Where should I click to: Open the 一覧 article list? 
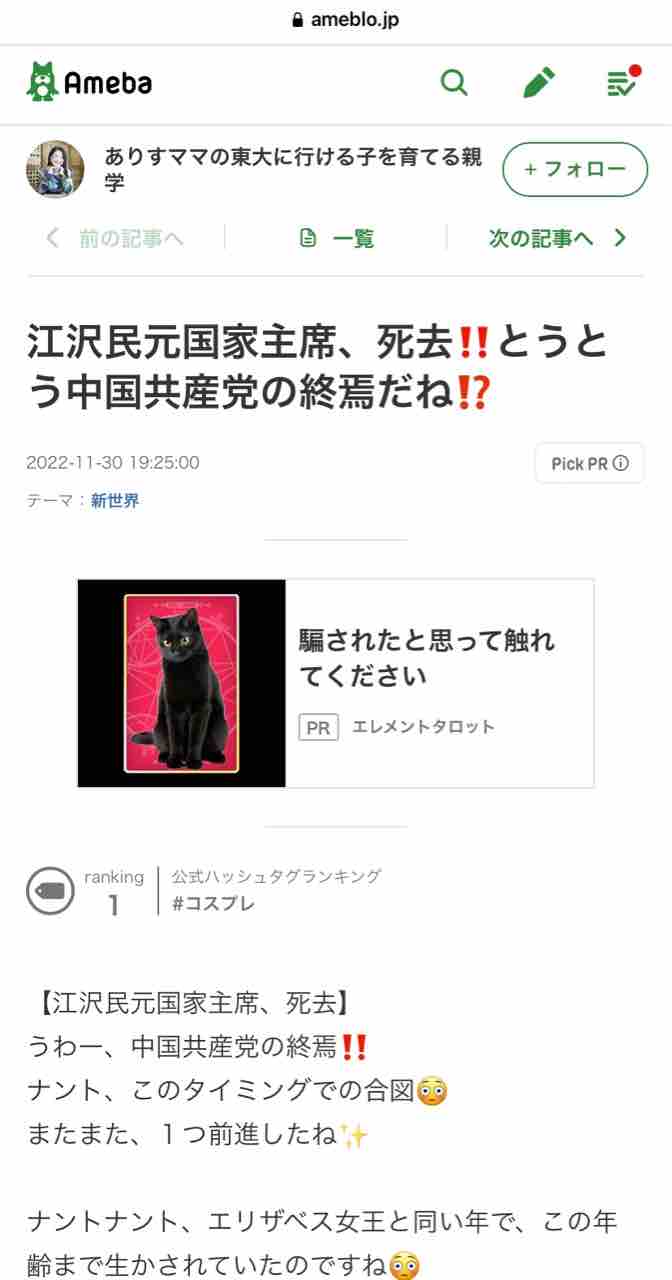pyautogui.click(x=336, y=238)
